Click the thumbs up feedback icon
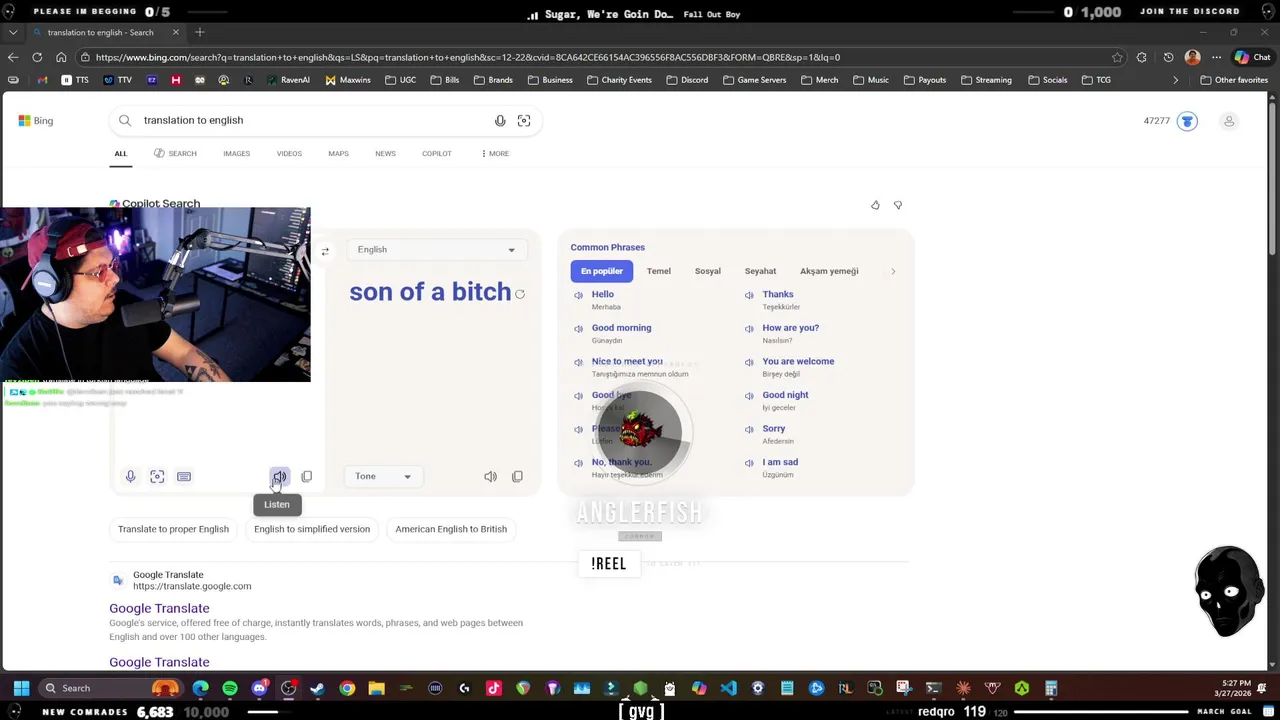Image resolution: width=1280 pixels, height=720 pixels. click(875, 205)
